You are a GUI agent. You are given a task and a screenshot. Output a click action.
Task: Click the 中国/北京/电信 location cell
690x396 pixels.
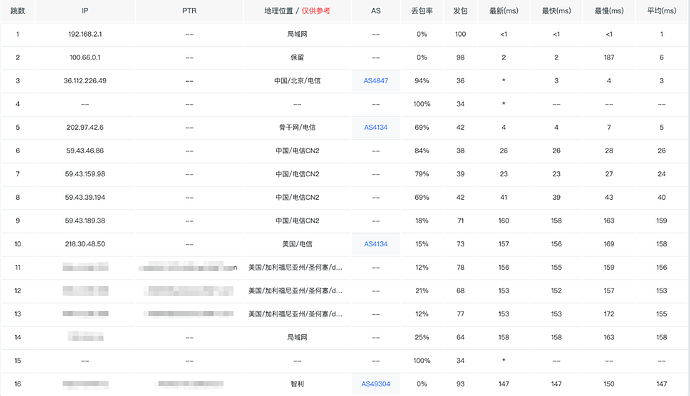coord(297,81)
